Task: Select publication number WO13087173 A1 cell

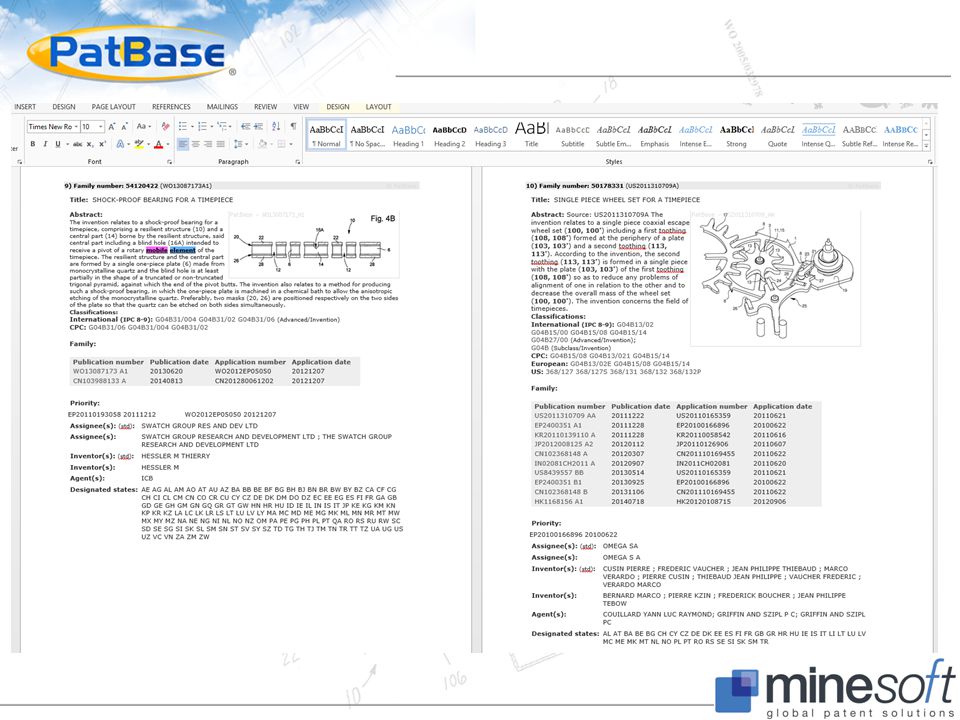Action: coord(100,371)
